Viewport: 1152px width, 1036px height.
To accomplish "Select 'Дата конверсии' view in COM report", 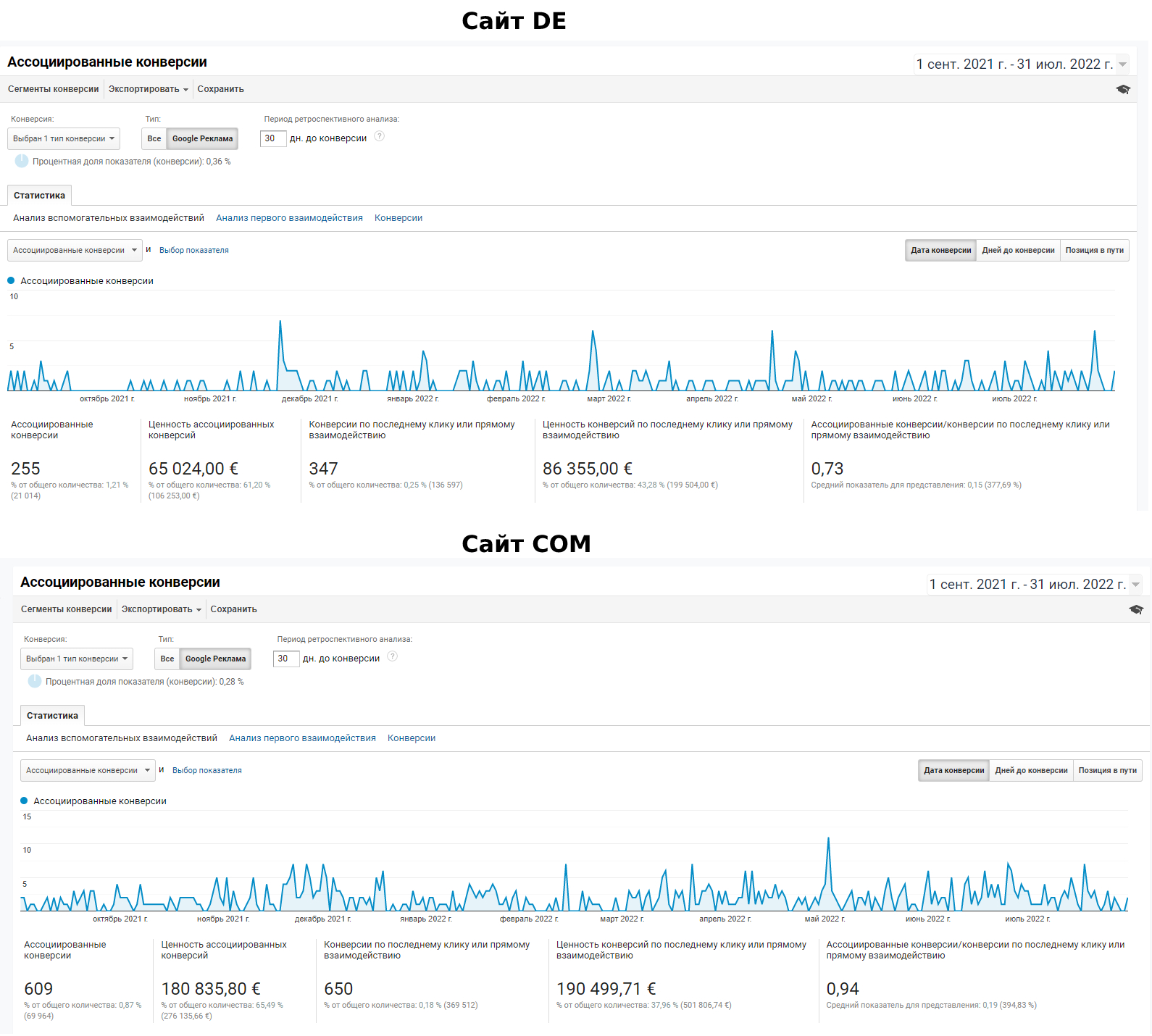I will (x=953, y=771).
